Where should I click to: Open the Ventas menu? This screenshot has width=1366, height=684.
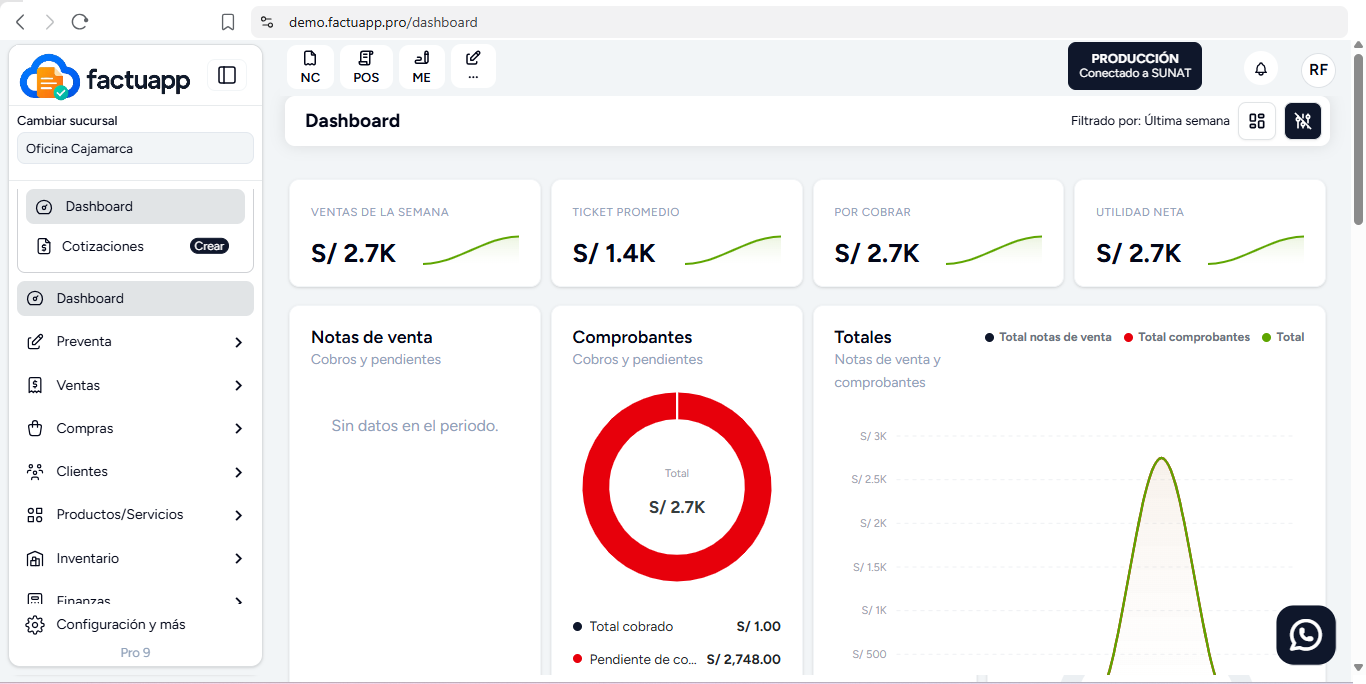pos(135,385)
